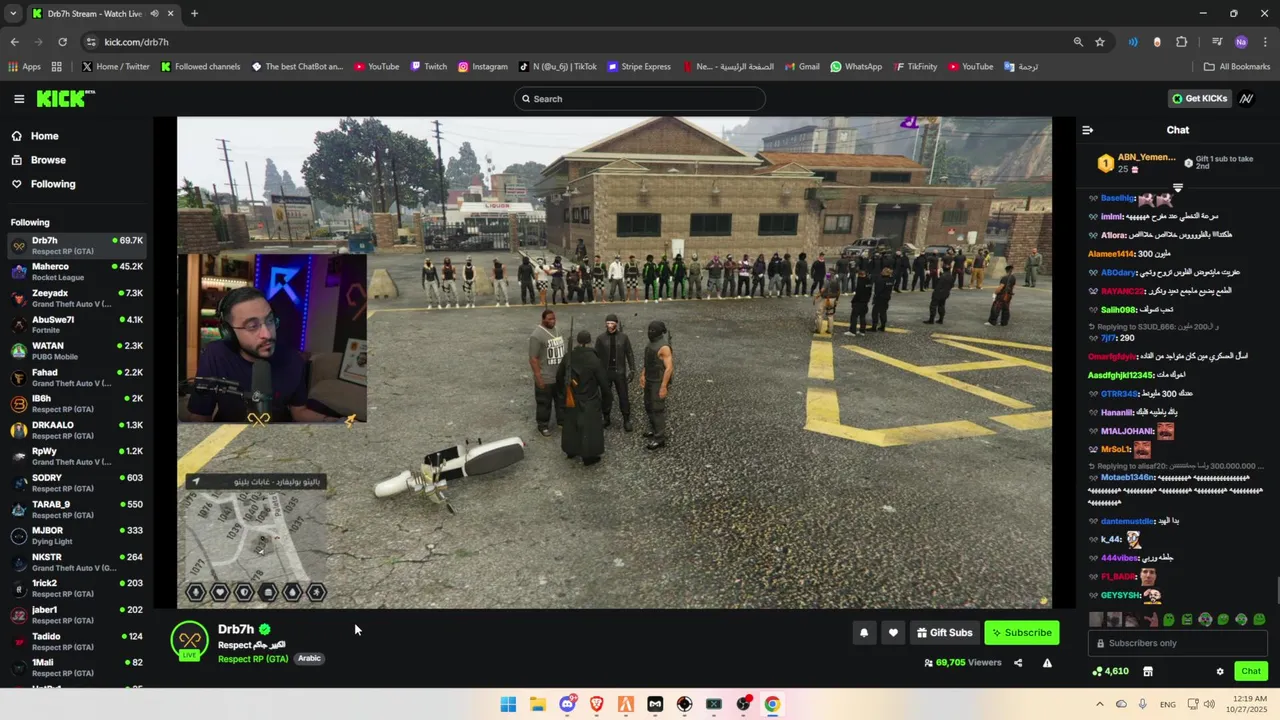Image resolution: width=1280 pixels, height=720 pixels.
Task: Open the WhatsApp bookmark
Action: 856,67
